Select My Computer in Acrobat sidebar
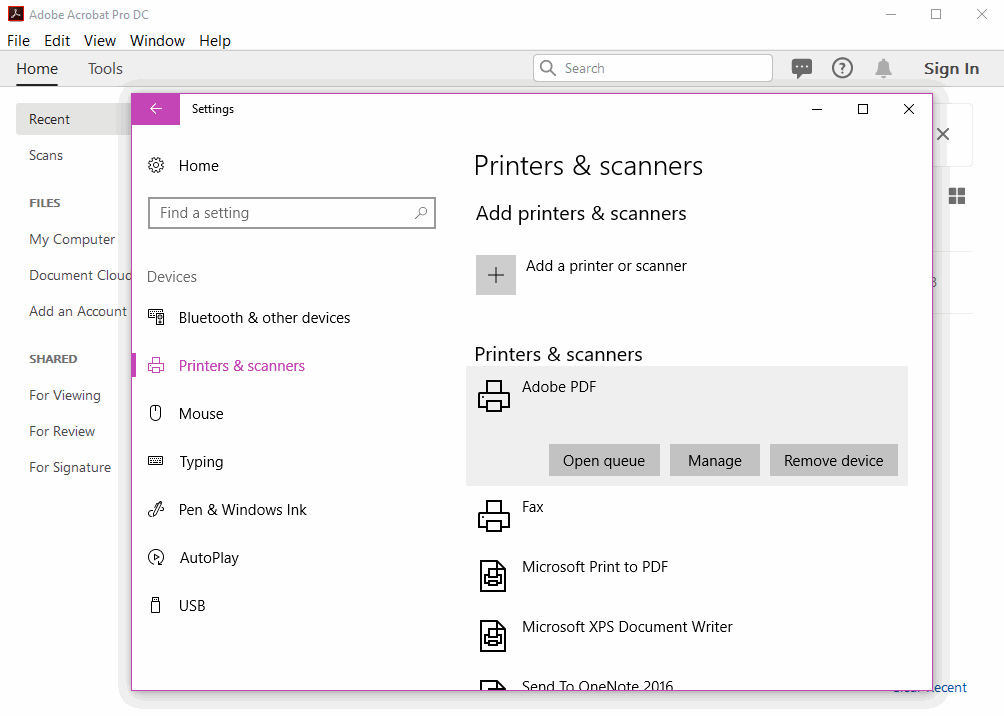1004x716 pixels. tap(72, 239)
